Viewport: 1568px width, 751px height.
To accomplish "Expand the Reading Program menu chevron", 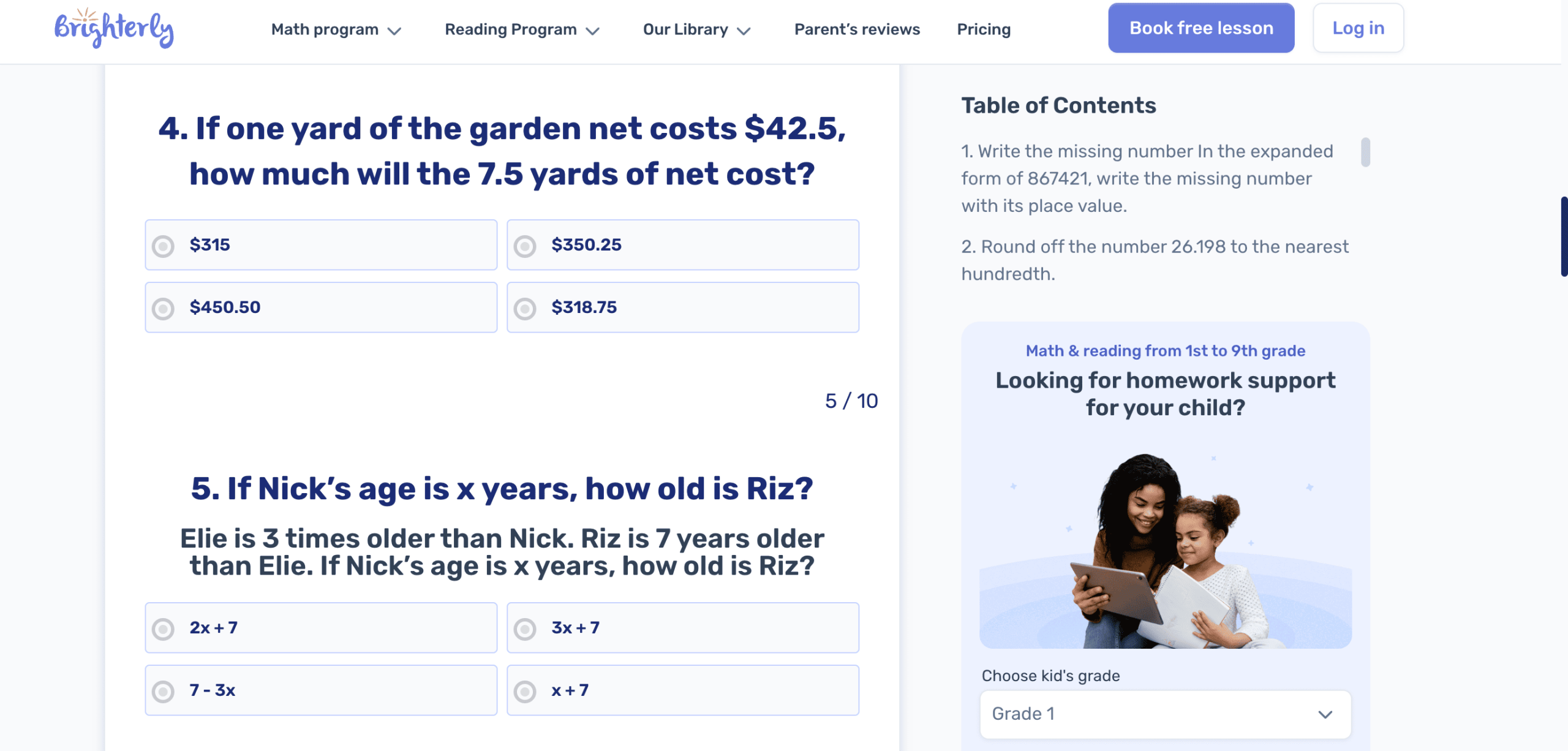I will pyautogui.click(x=592, y=31).
